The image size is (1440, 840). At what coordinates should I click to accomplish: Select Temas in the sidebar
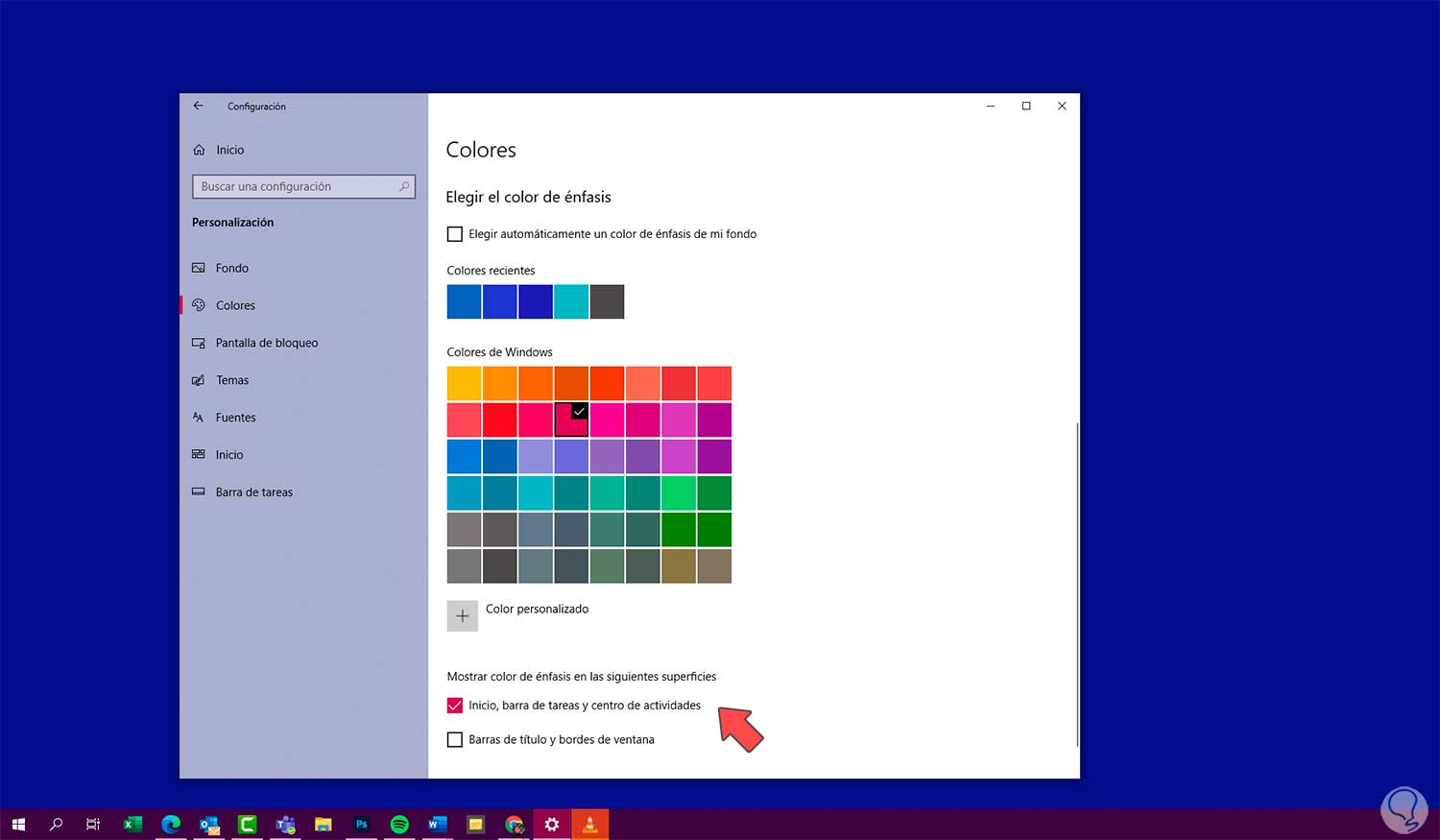pos(231,380)
